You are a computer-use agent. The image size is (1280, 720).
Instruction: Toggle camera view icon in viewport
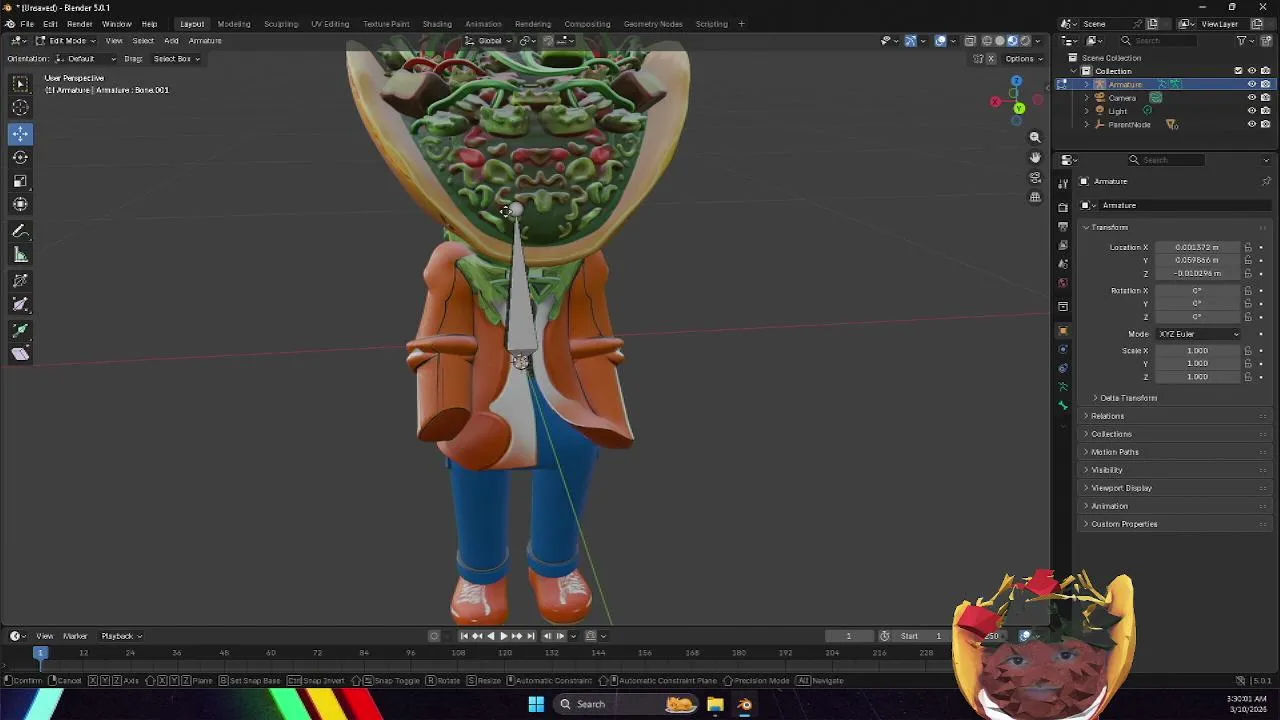click(1035, 177)
